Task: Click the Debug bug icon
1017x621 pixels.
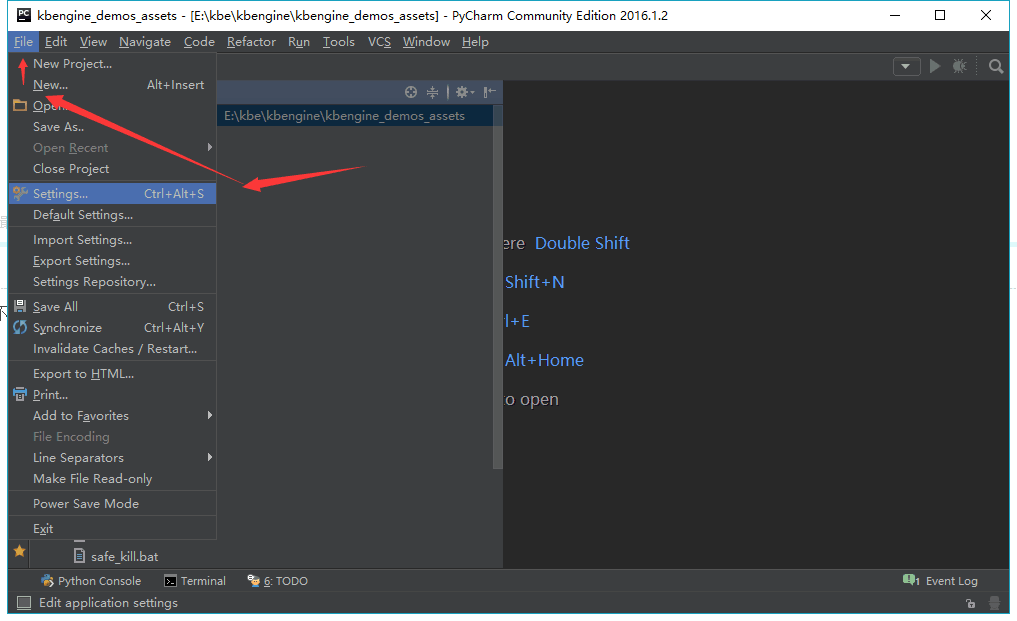Action: pos(959,66)
